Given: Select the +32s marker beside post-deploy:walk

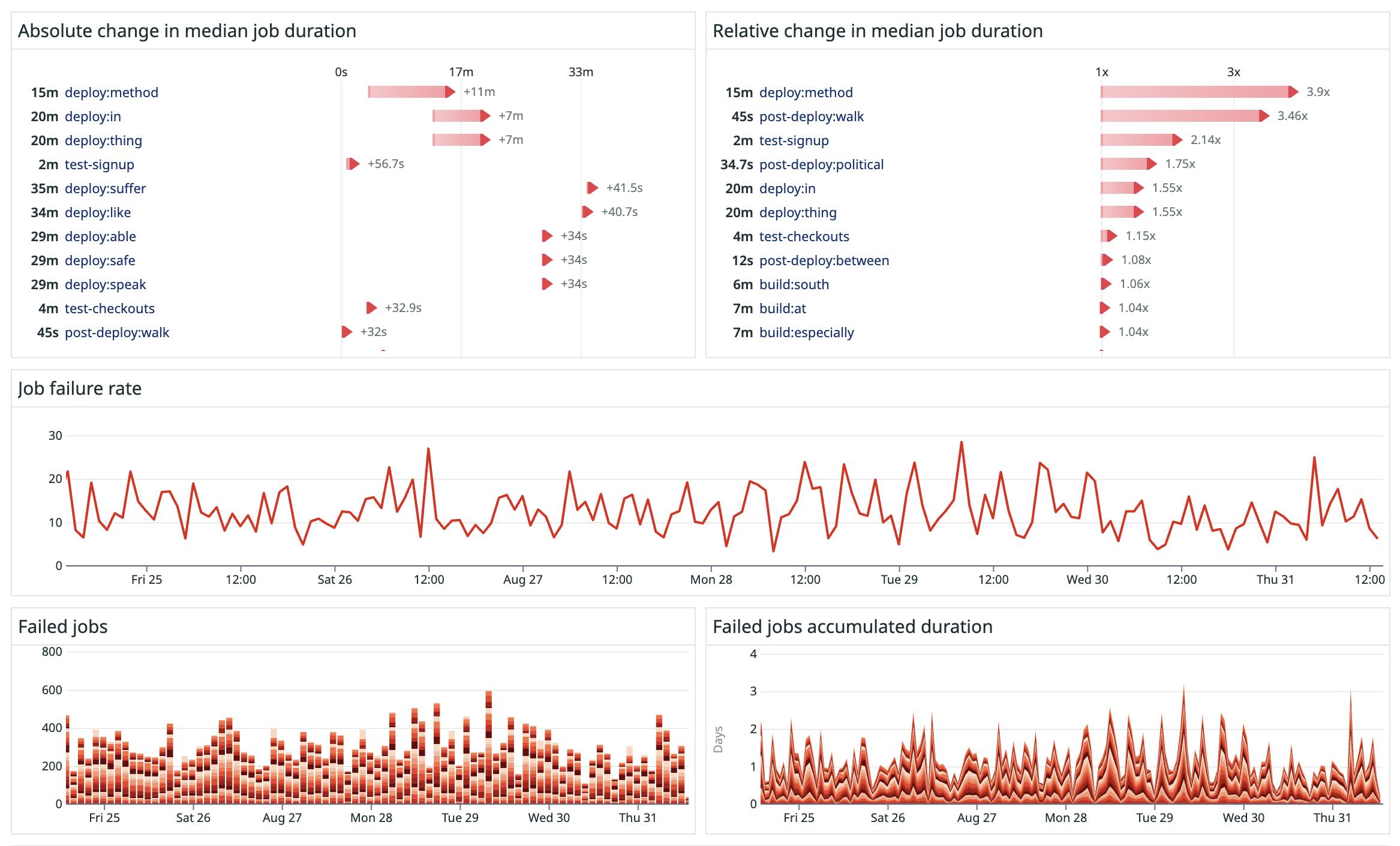Looking at the screenshot, I should point(346,332).
